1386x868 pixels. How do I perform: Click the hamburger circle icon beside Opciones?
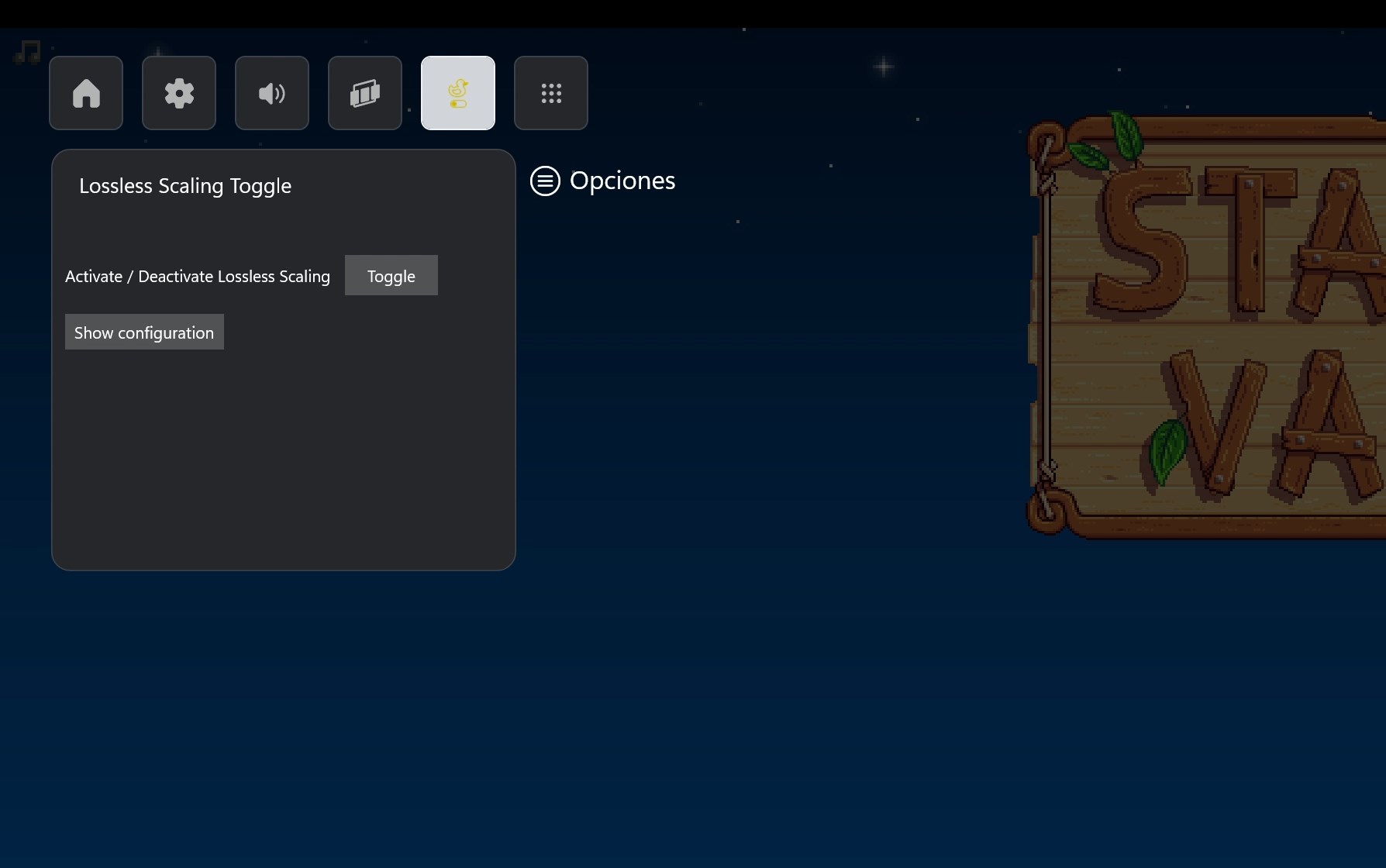(x=545, y=181)
